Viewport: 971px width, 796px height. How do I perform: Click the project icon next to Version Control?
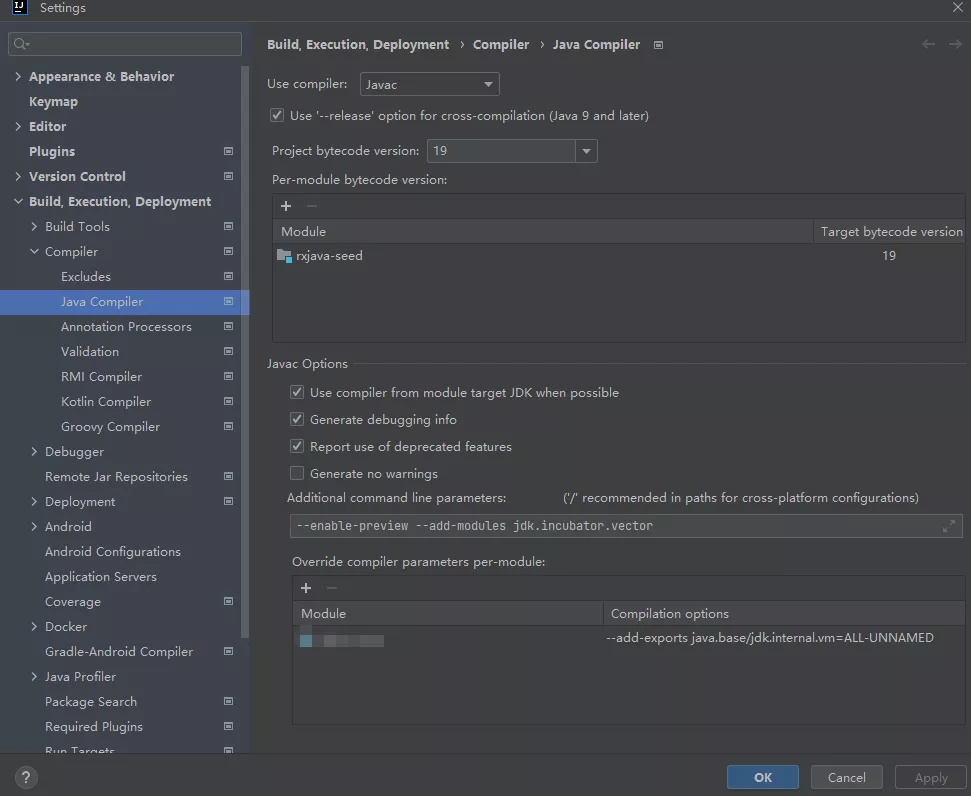pos(229,177)
